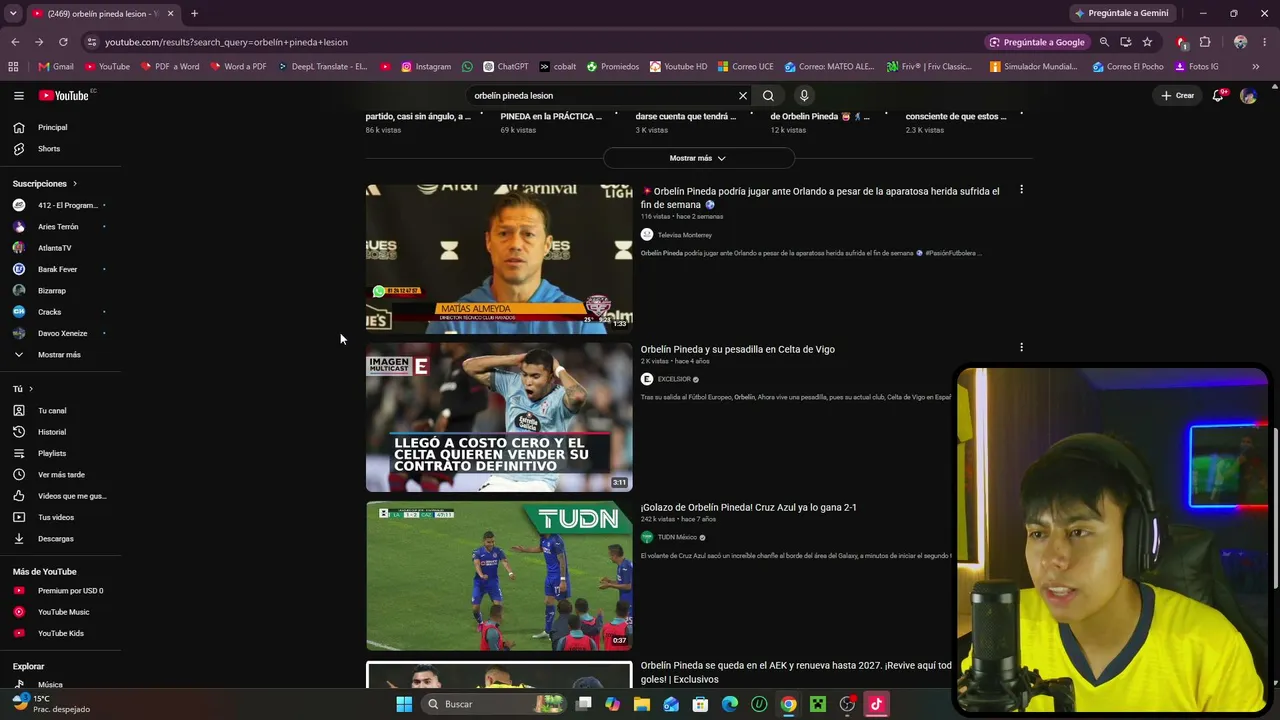Expand subscriptions with Mostrar más
Viewport: 1280px width, 720px height.
tap(60, 355)
